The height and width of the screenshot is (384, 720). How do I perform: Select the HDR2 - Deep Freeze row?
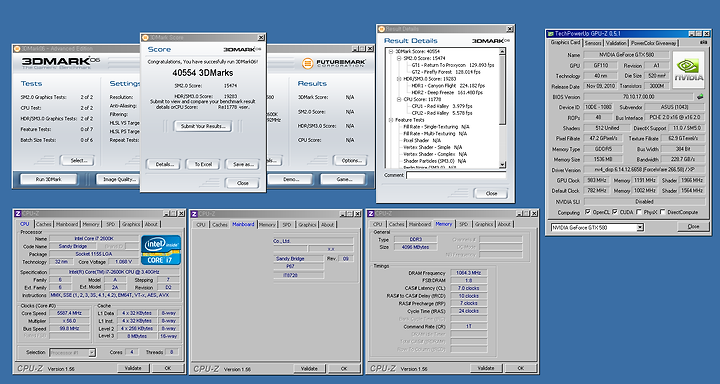(447, 92)
